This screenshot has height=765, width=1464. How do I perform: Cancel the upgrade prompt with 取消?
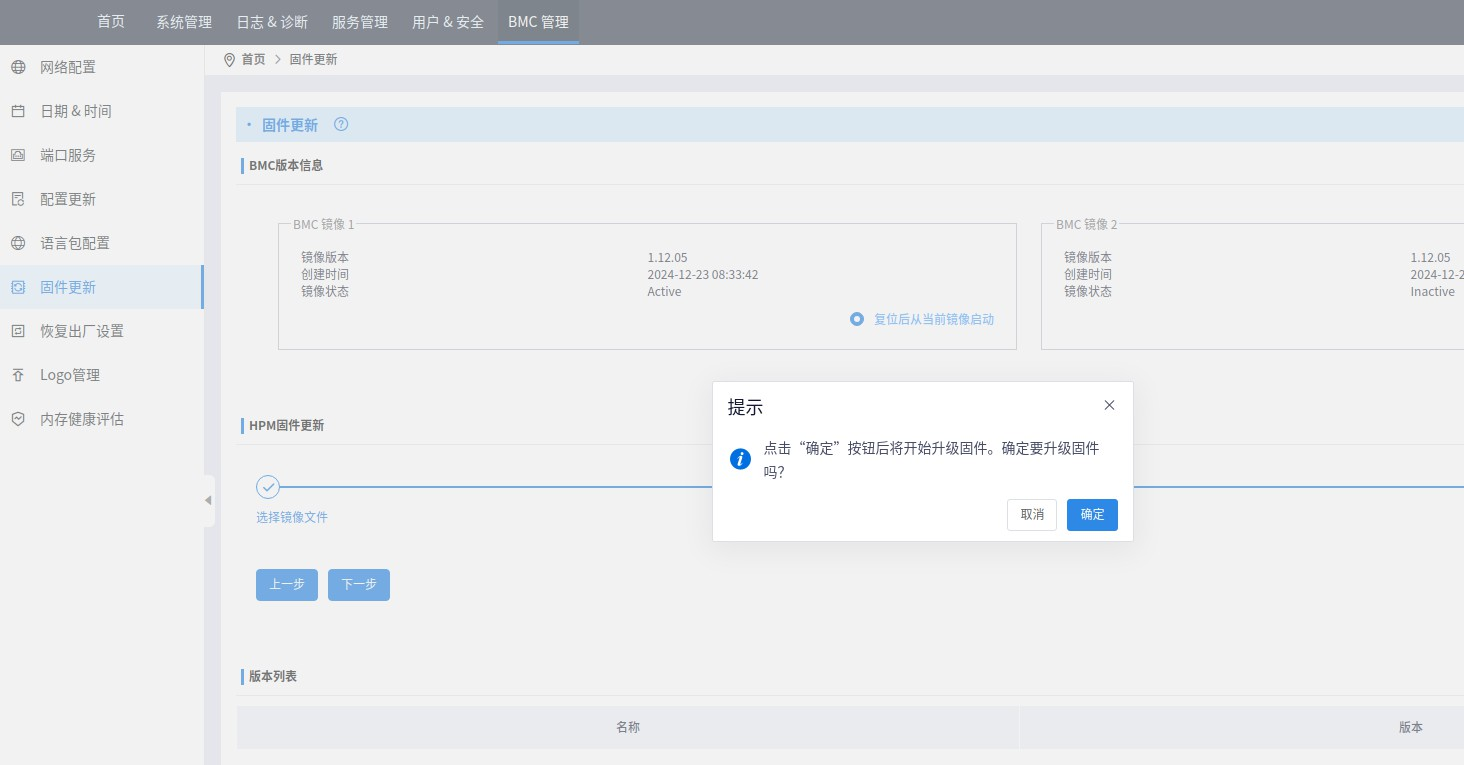tap(1032, 515)
